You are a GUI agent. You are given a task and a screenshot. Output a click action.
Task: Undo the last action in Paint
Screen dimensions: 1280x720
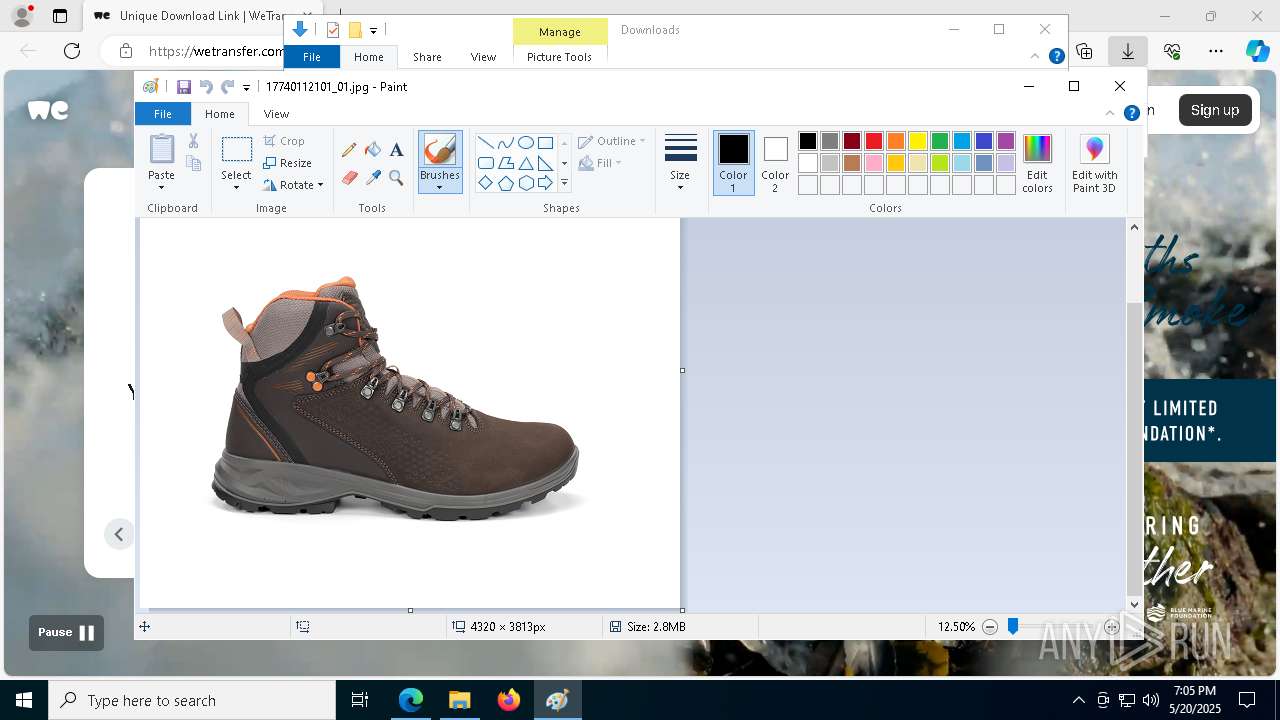206,87
